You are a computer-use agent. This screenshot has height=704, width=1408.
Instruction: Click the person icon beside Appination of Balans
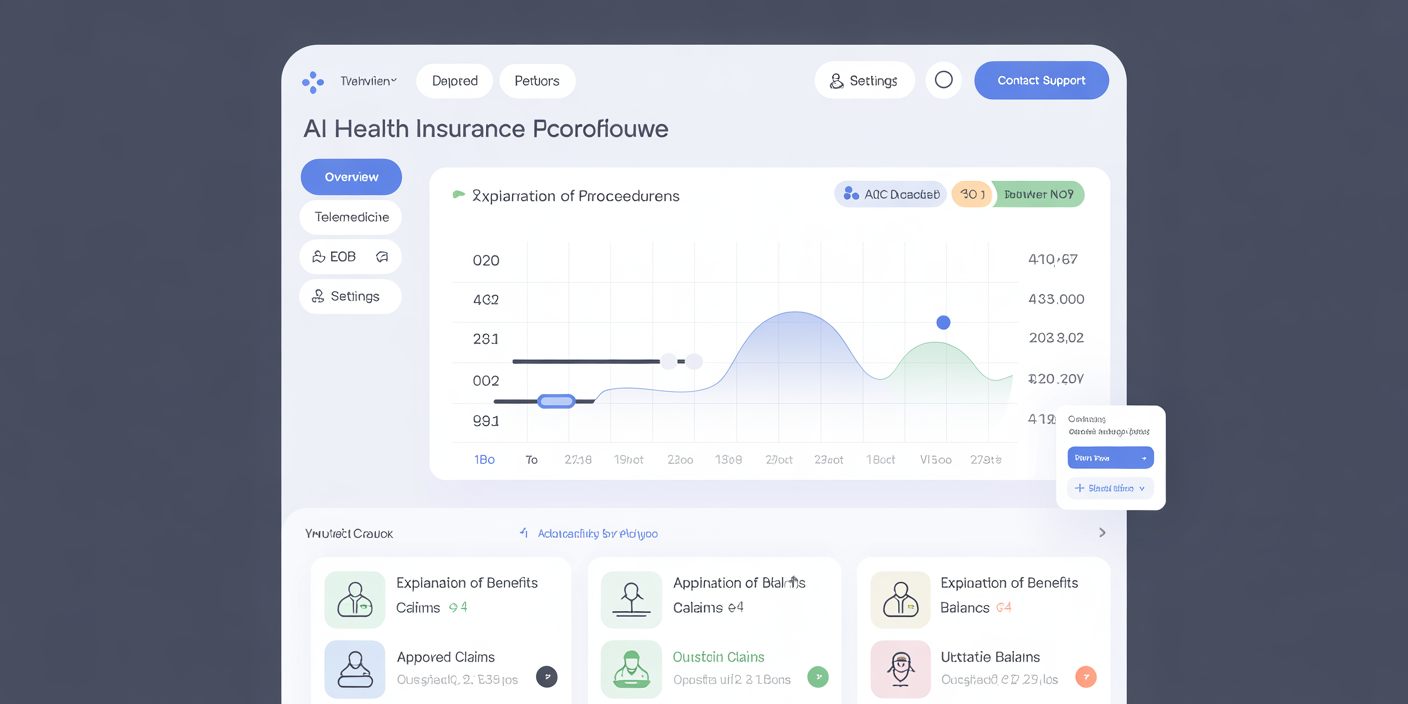631,600
